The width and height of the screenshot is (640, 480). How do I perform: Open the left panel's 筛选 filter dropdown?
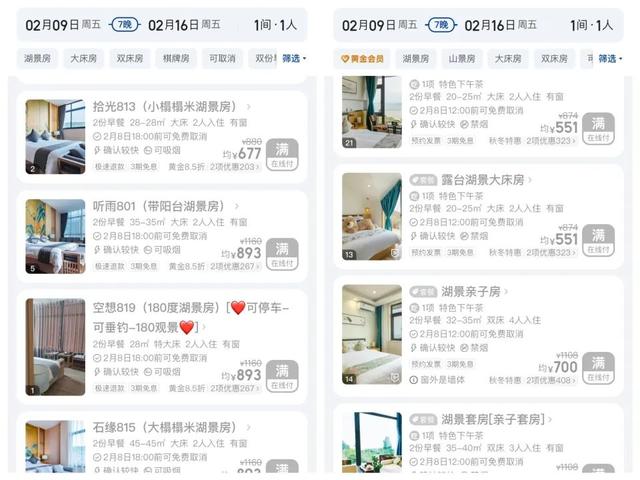coord(294,58)
